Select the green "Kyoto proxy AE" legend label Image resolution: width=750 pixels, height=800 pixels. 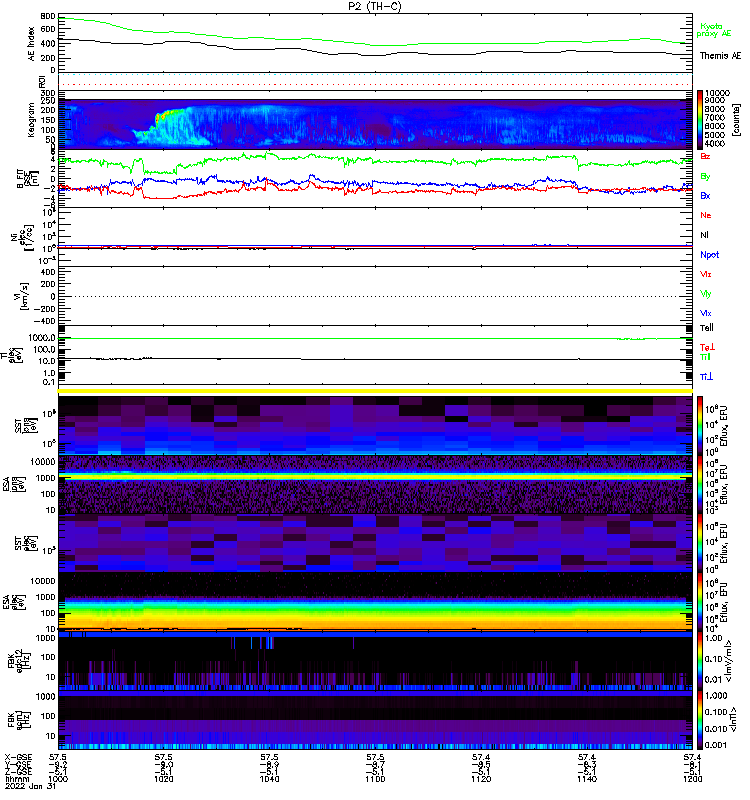714,30
